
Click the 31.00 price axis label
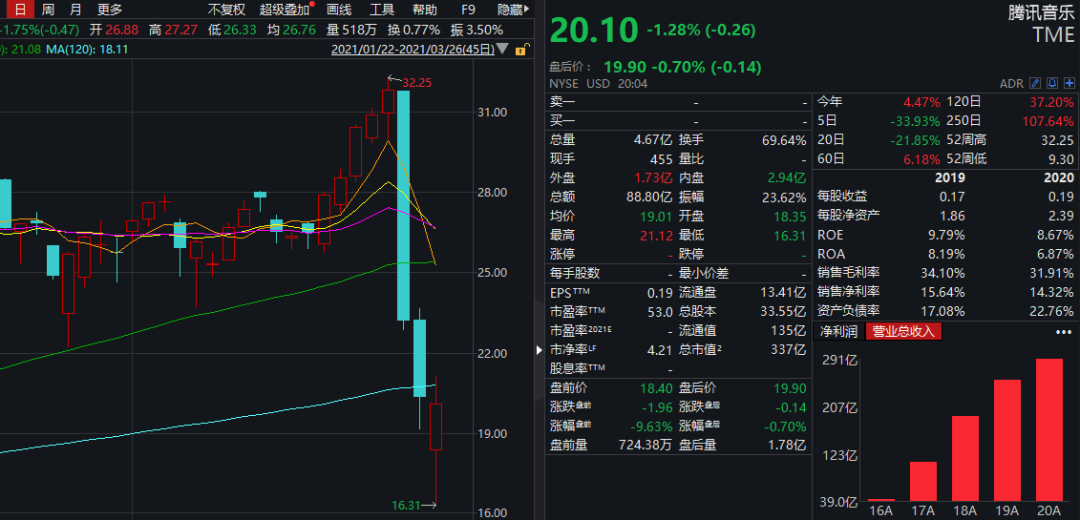pos(493,112)
